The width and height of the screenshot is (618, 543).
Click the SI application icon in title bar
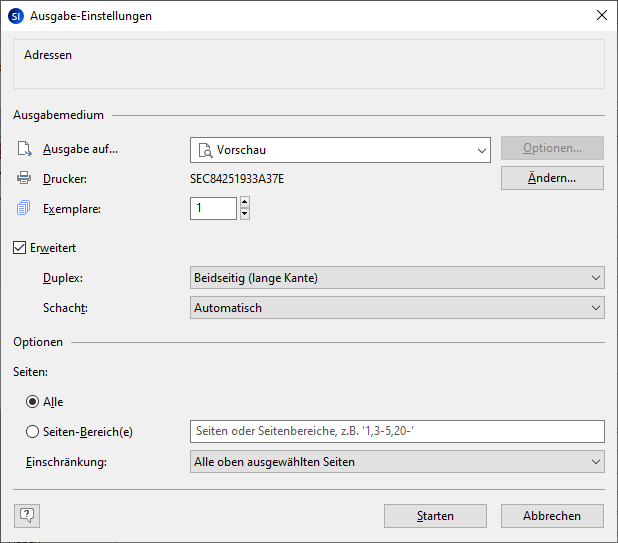click(15, 16)
